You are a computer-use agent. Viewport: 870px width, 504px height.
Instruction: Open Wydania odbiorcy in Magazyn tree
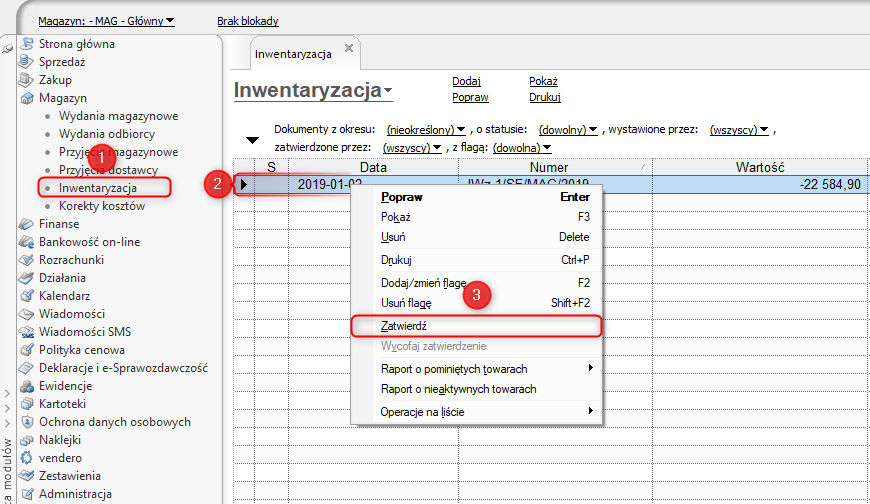click(x=107, y=134)
